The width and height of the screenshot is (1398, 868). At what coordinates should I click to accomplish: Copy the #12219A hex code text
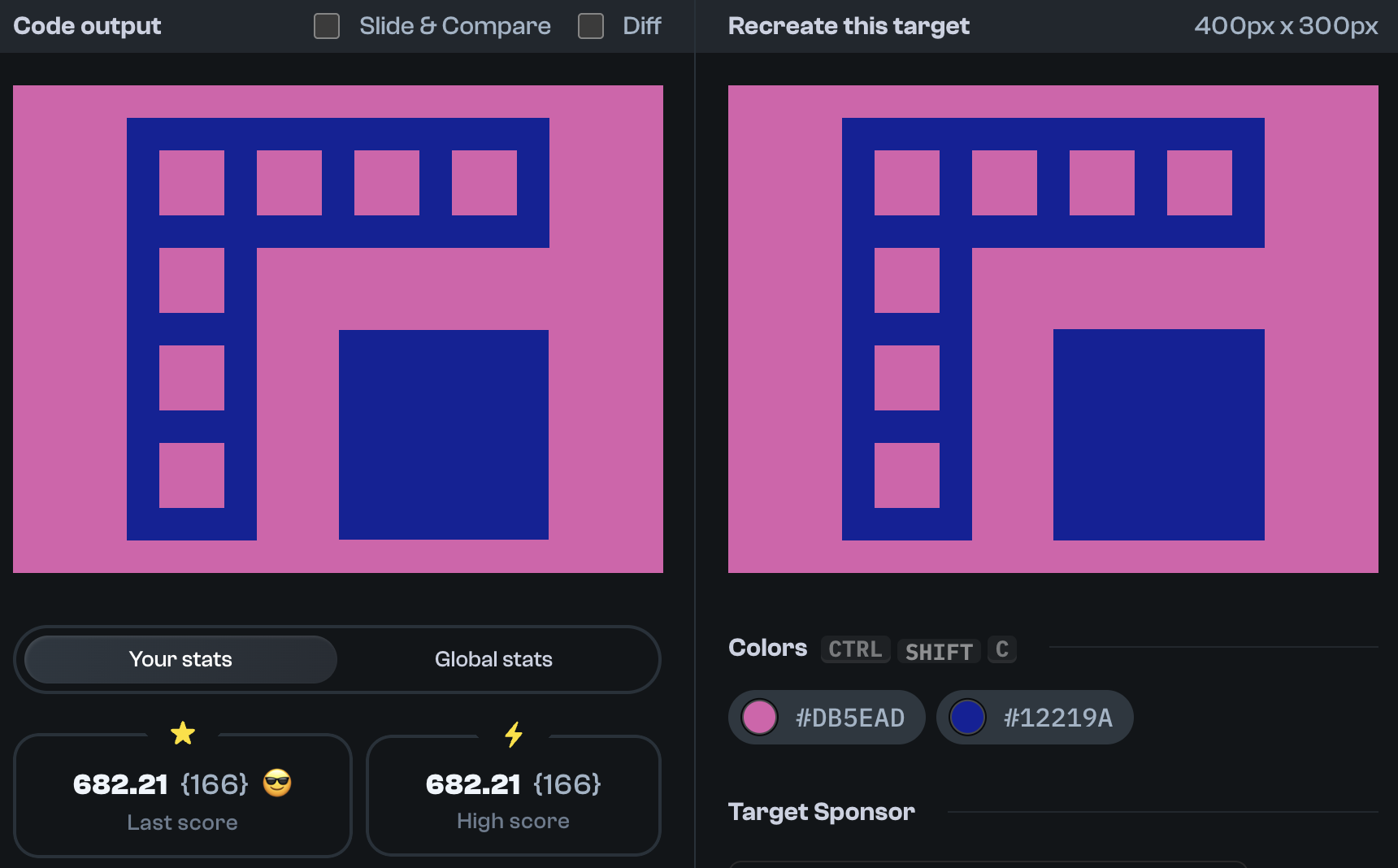[1057, 718]
